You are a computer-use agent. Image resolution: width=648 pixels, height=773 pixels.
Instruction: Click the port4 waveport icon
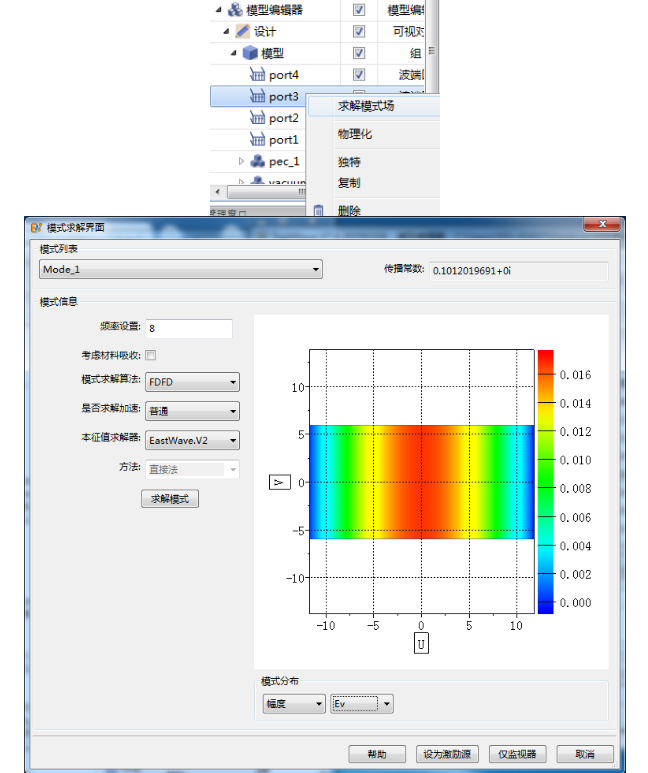click(x=258, y=75)
